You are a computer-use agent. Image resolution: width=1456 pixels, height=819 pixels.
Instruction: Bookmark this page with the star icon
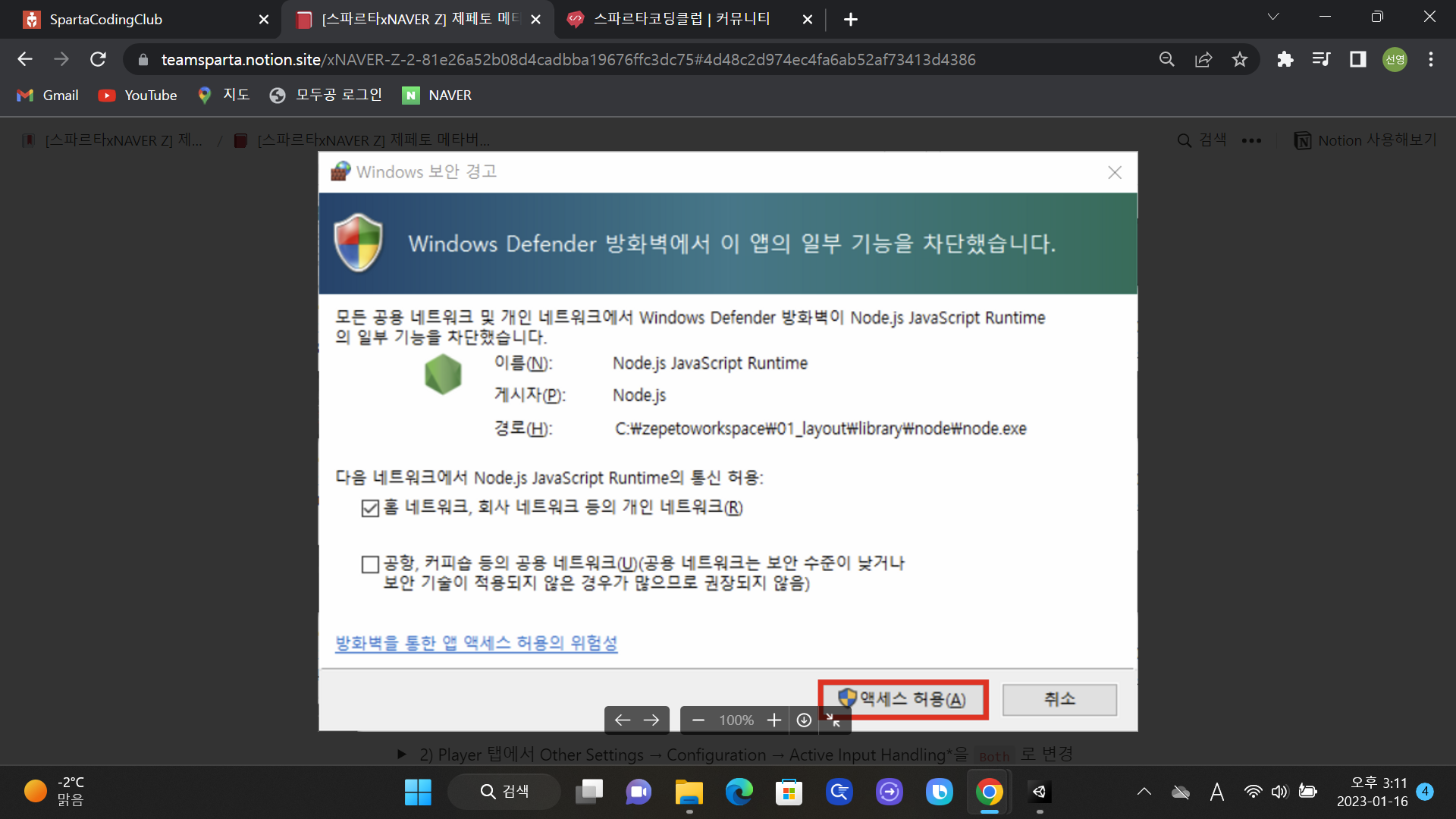1240,59
